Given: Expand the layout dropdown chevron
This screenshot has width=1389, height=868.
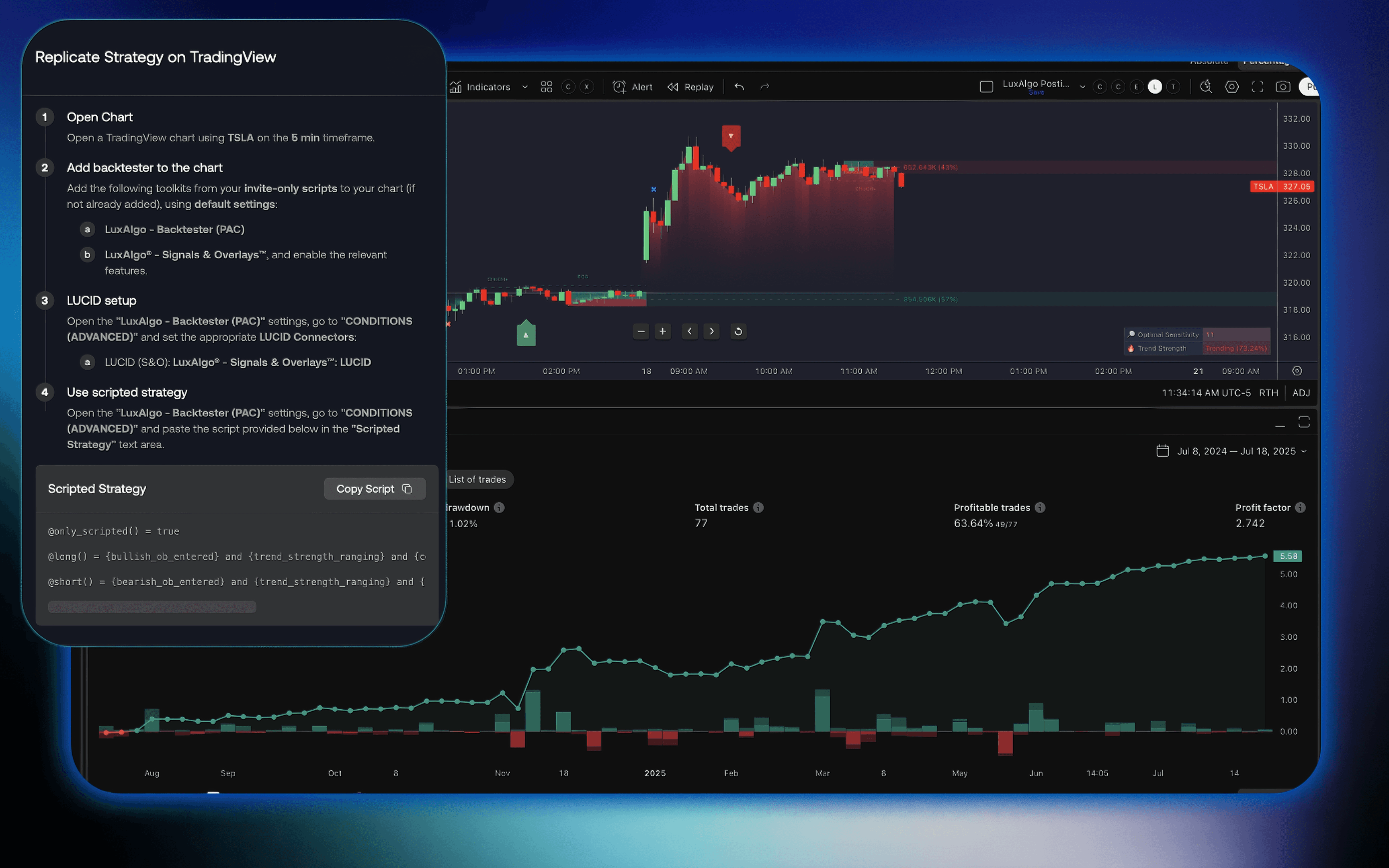Looking at the screenshot, I should [x=1082, y=87].
